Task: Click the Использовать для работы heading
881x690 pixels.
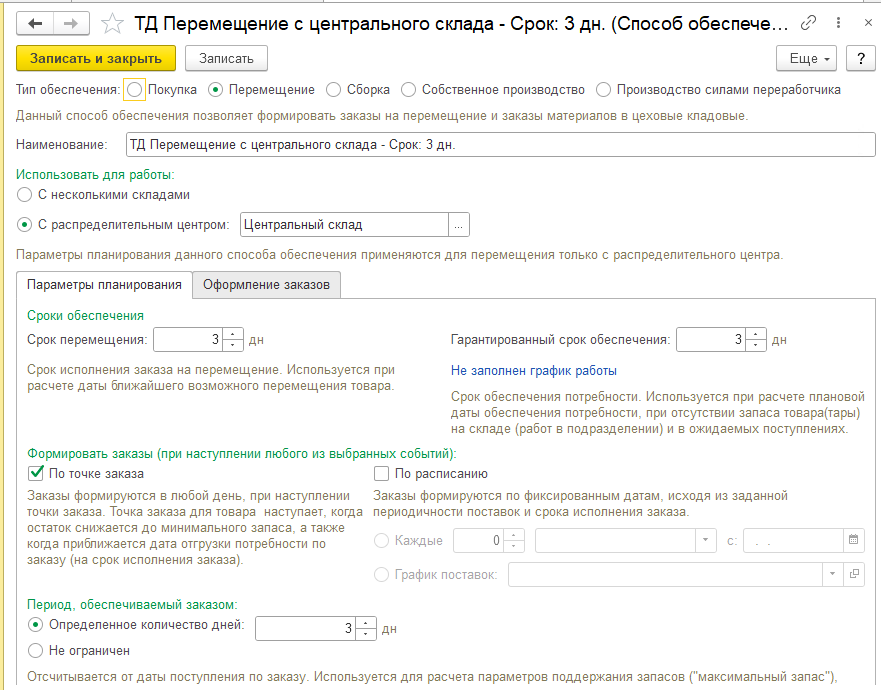Action: 95,175
